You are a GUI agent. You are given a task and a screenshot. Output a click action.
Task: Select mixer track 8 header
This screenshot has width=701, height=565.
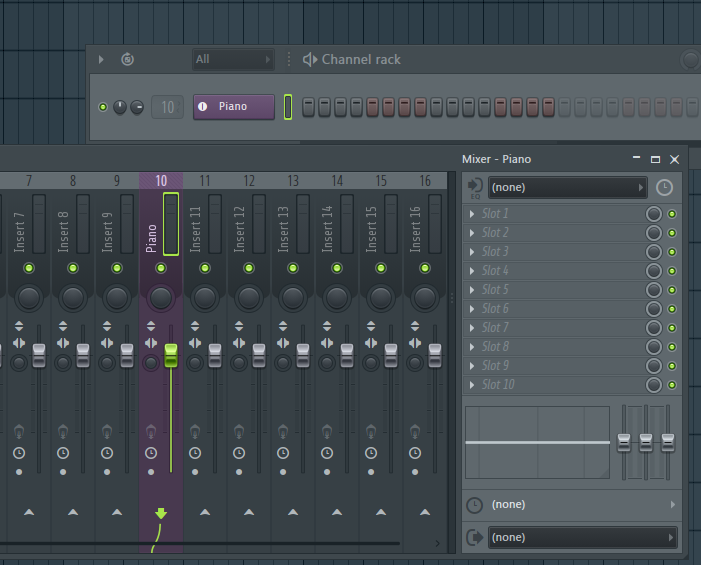(73, 181)
